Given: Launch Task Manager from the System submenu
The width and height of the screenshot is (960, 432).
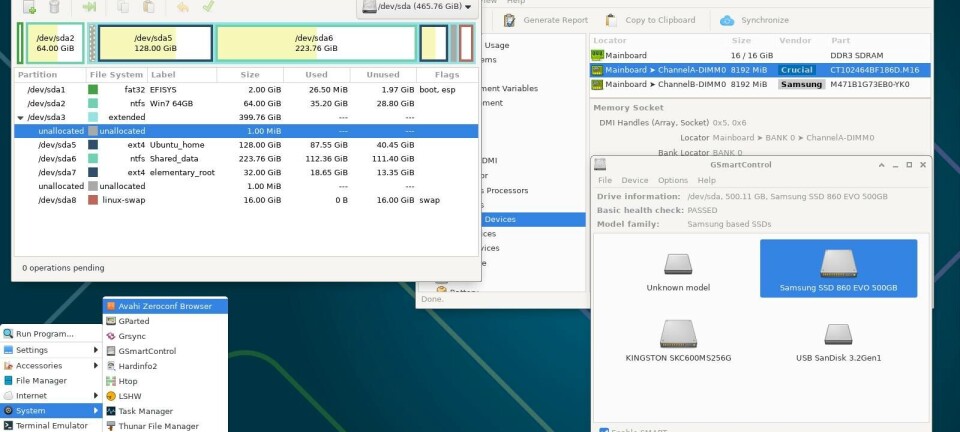Looking at the screenshot, I should tap(165, 411).
